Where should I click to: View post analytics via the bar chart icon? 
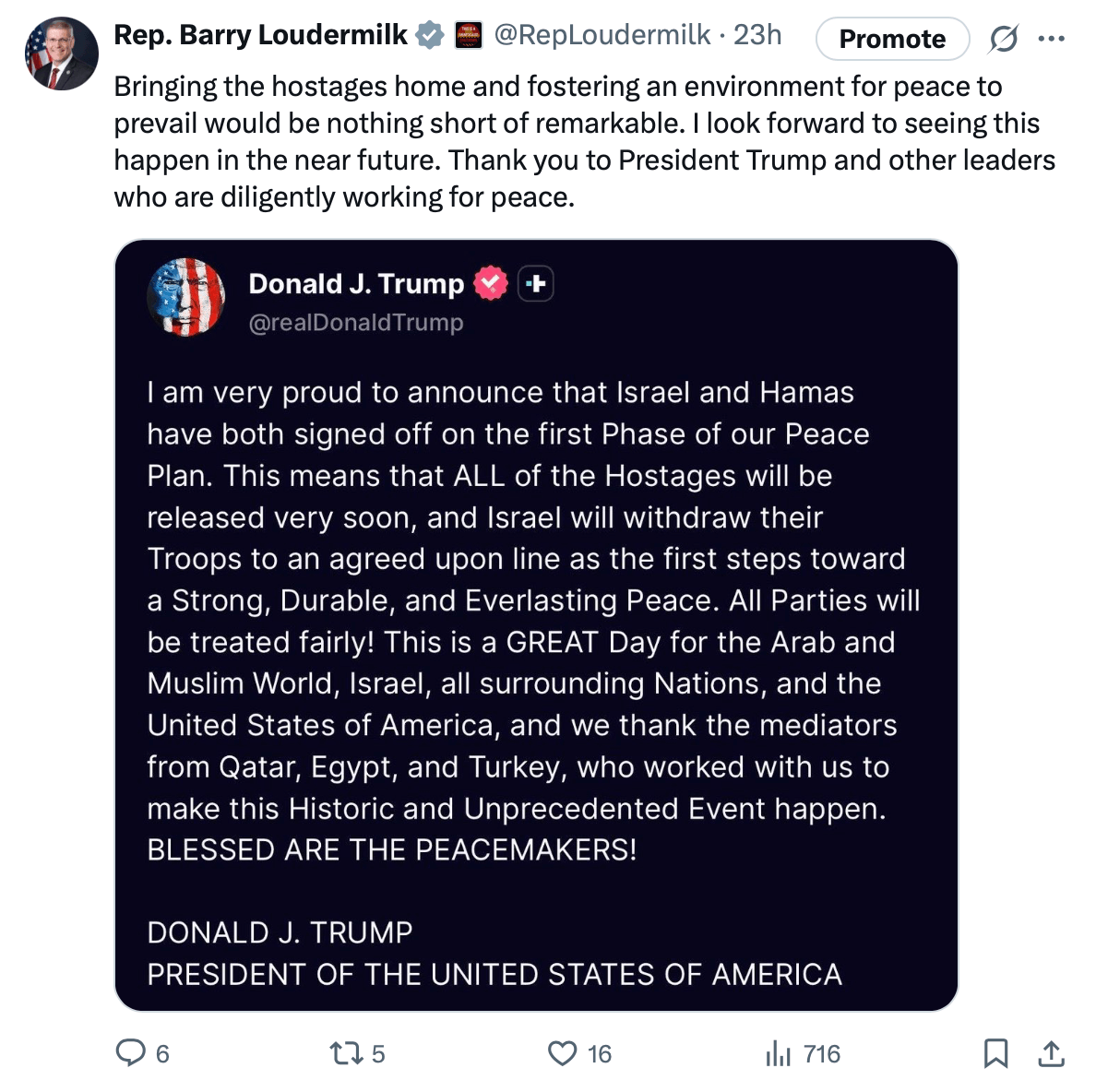tap(779, 1053)
